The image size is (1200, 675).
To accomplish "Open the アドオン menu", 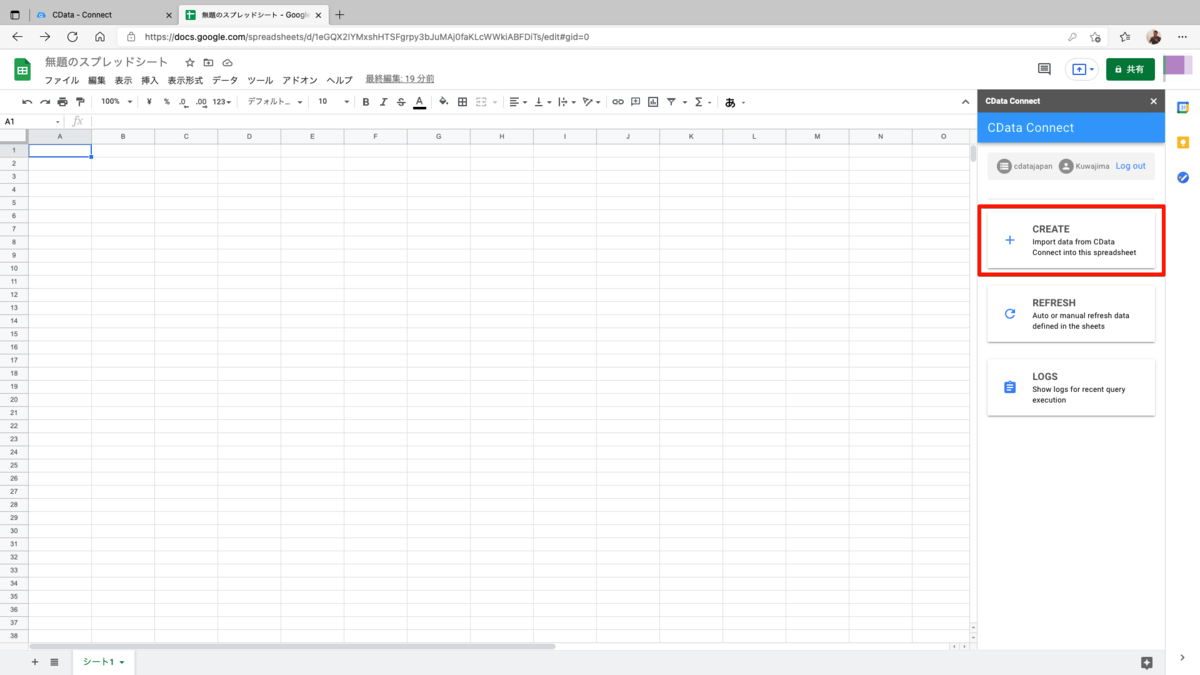I will [x=300, y=80].
